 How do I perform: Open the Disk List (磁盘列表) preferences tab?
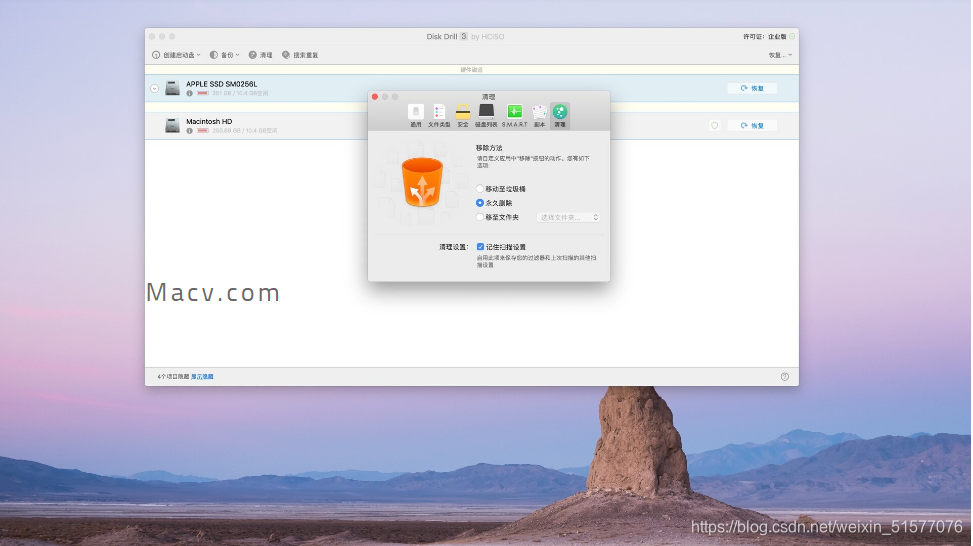click(x=486, y=115)
